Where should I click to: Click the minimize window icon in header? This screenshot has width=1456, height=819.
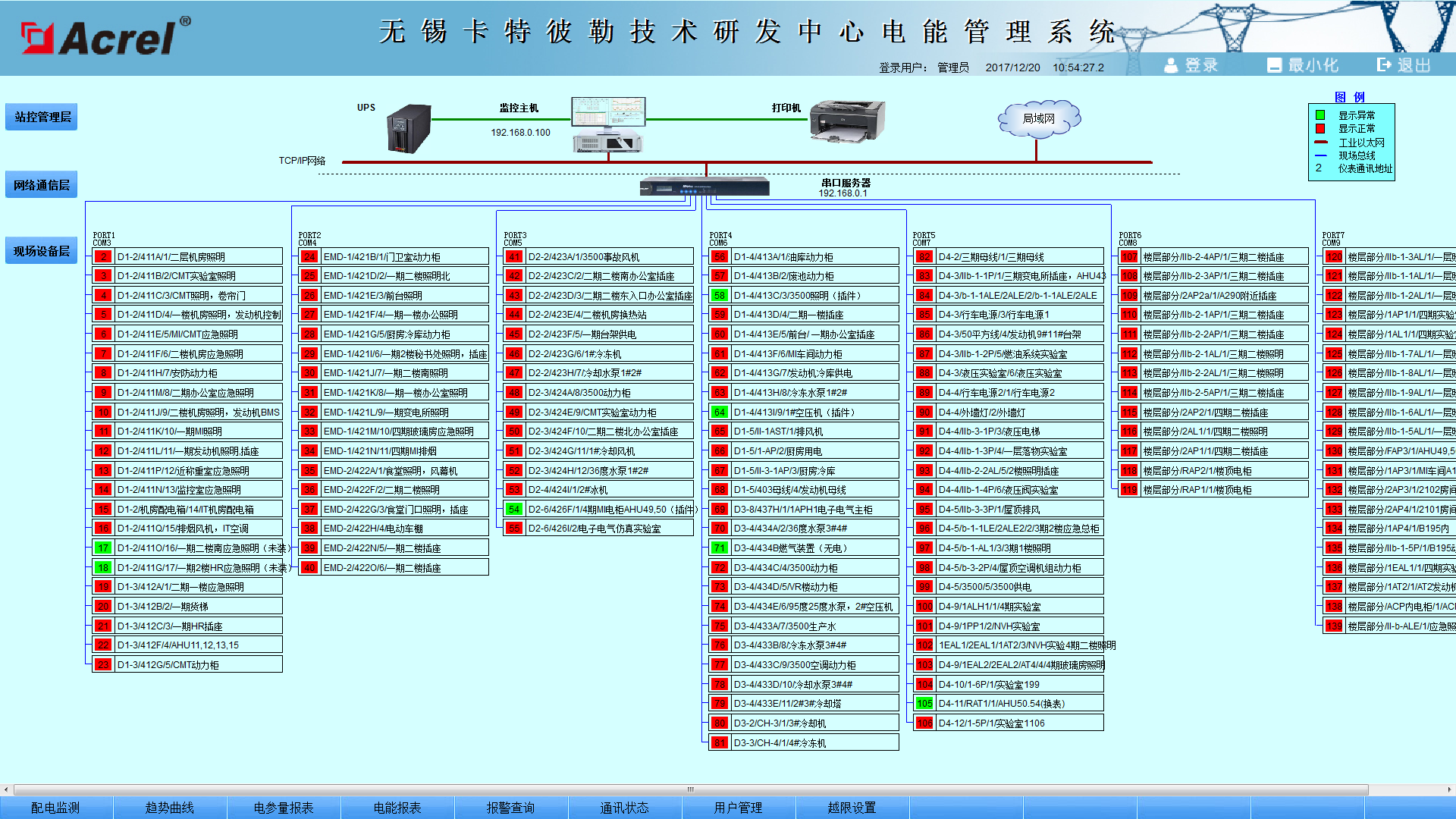point(1274,66)
